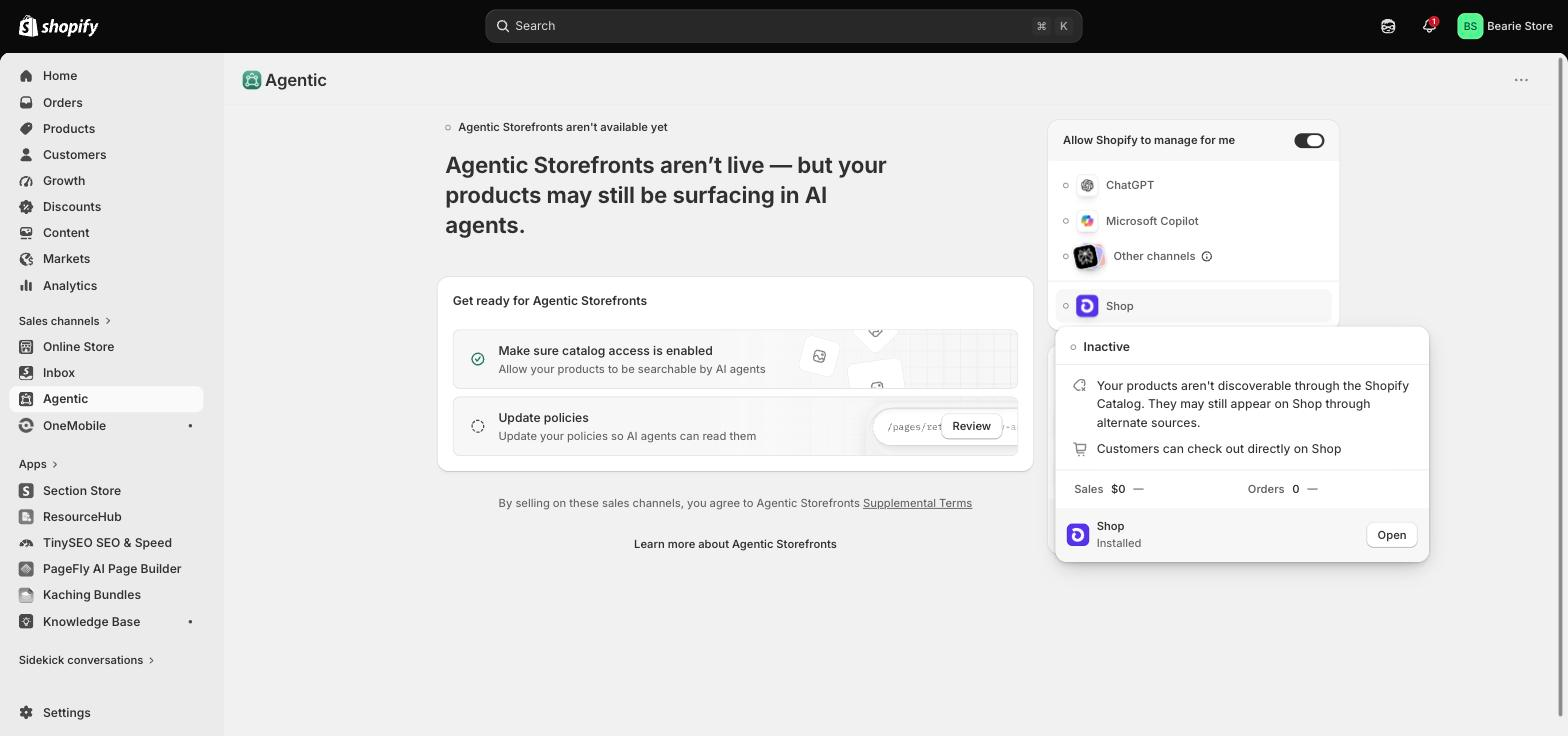The height and width of the screenshot is (736, 1568).
Task: Open the page more actions menu
Action: coord(1521,80)
